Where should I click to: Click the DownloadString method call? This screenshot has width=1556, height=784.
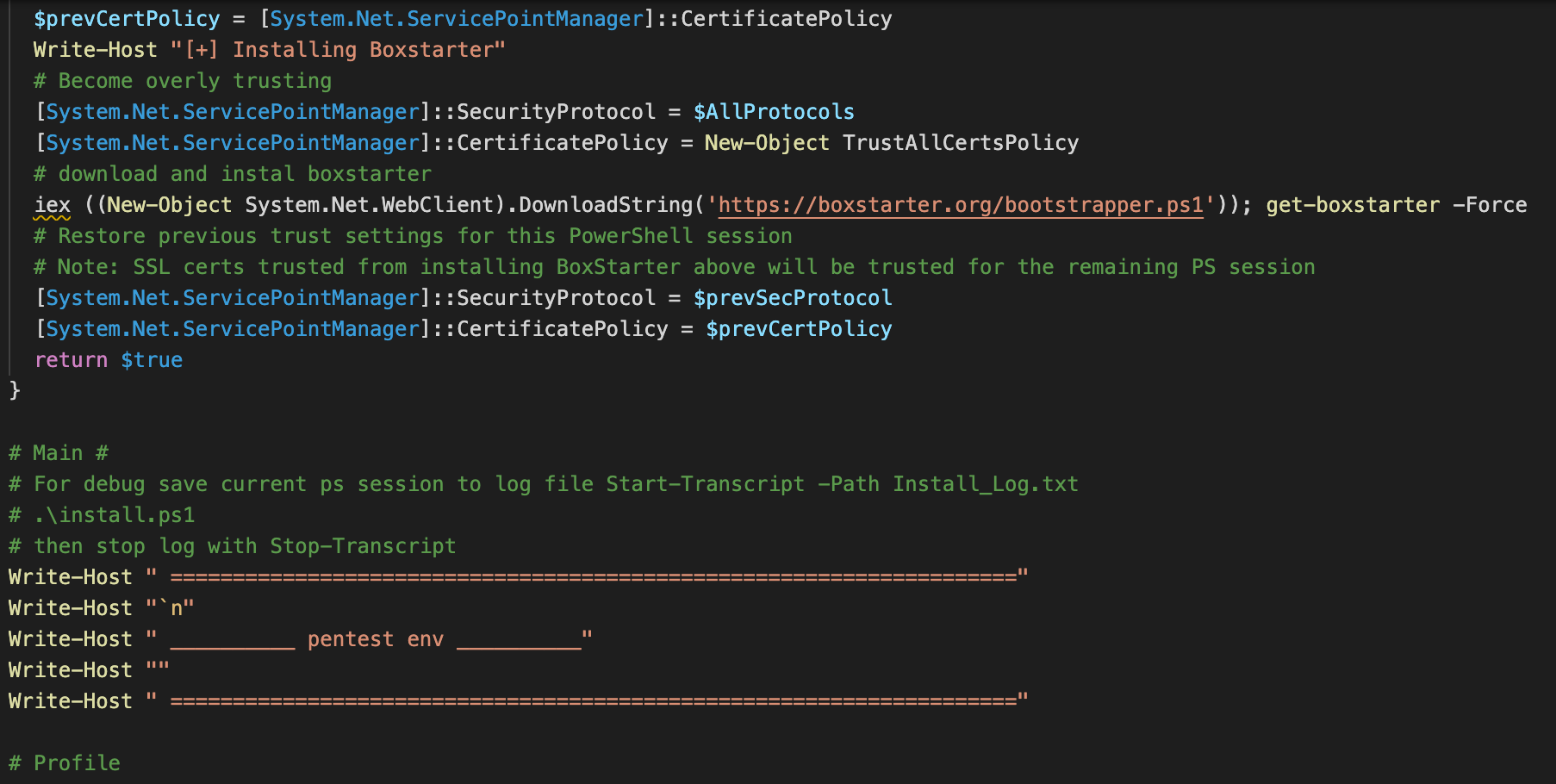pos(605,205)
